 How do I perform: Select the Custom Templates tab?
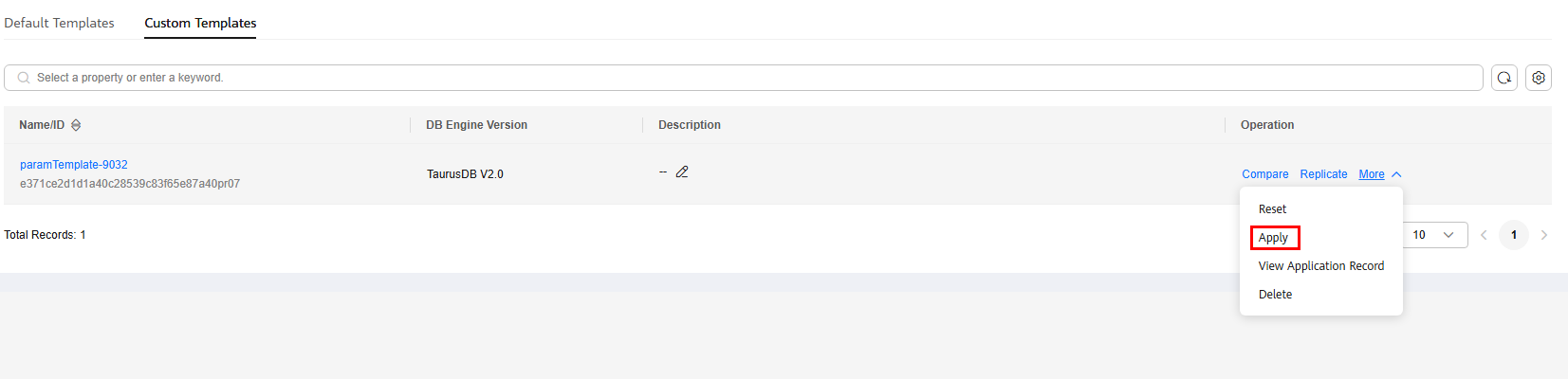point(200,23)
